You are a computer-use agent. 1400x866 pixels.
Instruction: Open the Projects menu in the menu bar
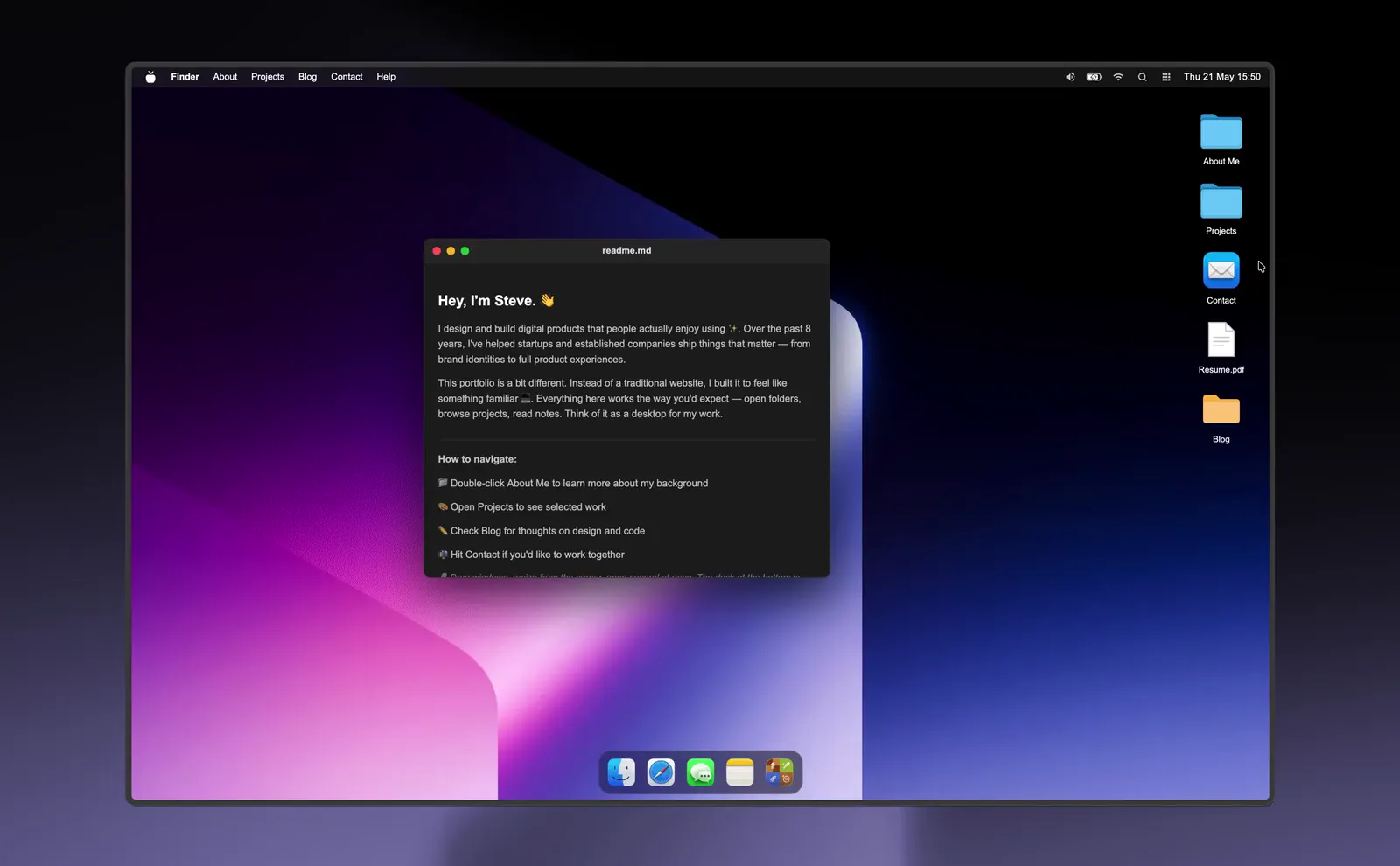268,77
